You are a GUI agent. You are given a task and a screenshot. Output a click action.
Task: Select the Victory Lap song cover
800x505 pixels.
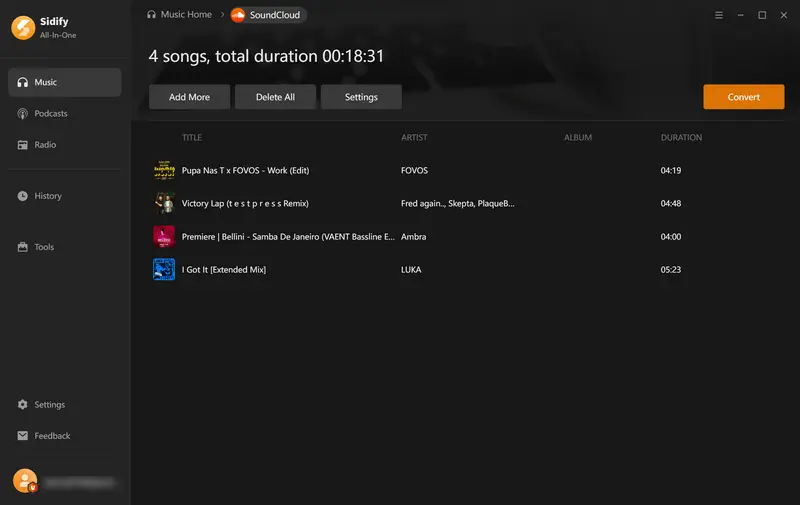pyautogui.click(x=164, y=204)
